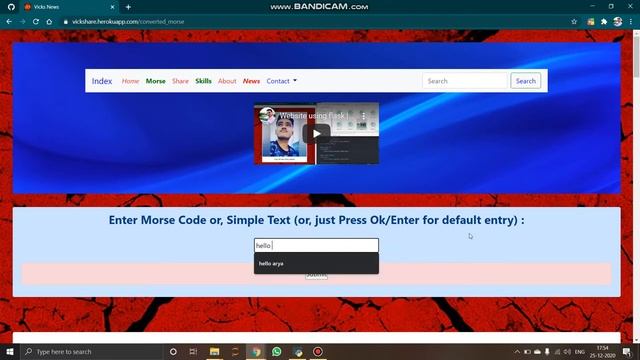The width and height of the screenshot is (640, 360).
Task: Click the Index brand link
Action: point(102,81)
